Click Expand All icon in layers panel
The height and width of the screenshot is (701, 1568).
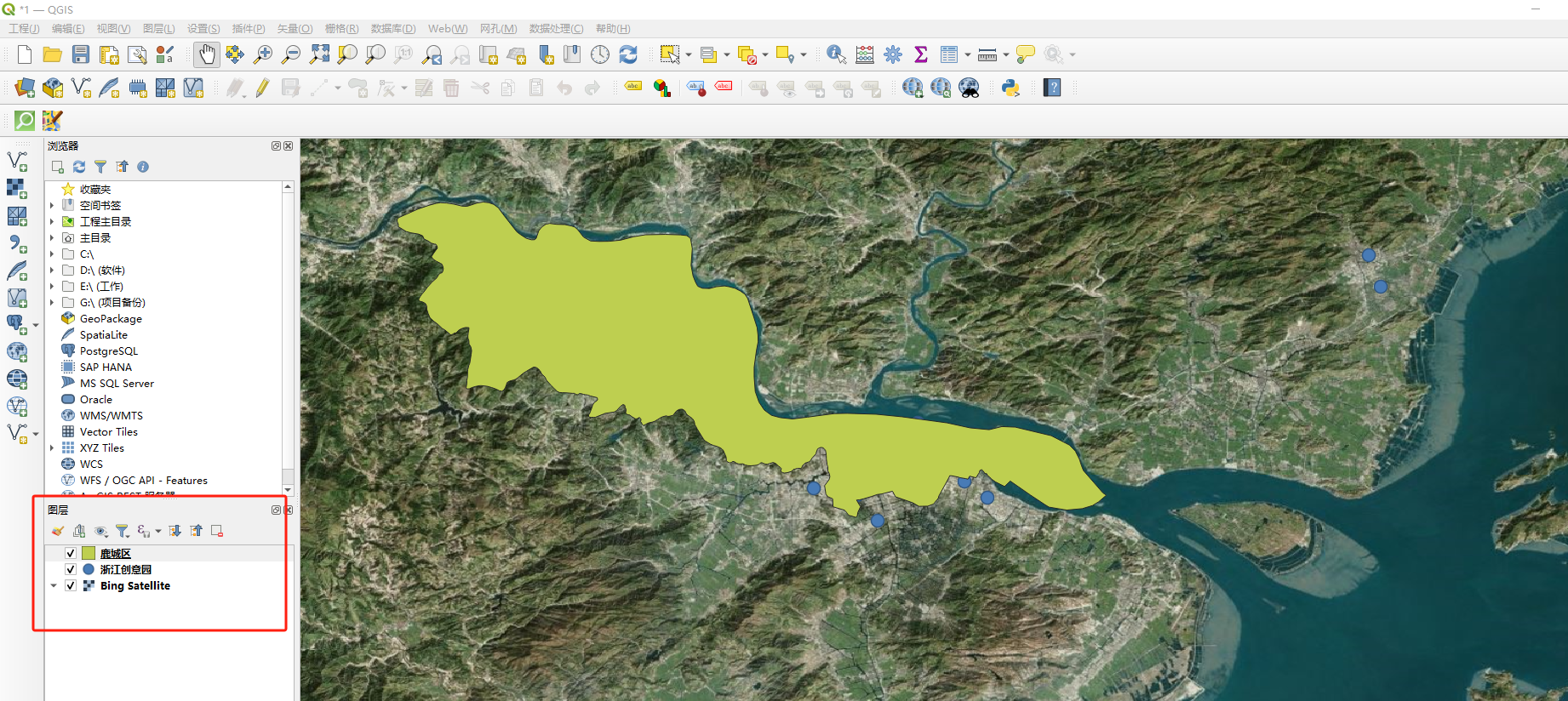[175, 531]
